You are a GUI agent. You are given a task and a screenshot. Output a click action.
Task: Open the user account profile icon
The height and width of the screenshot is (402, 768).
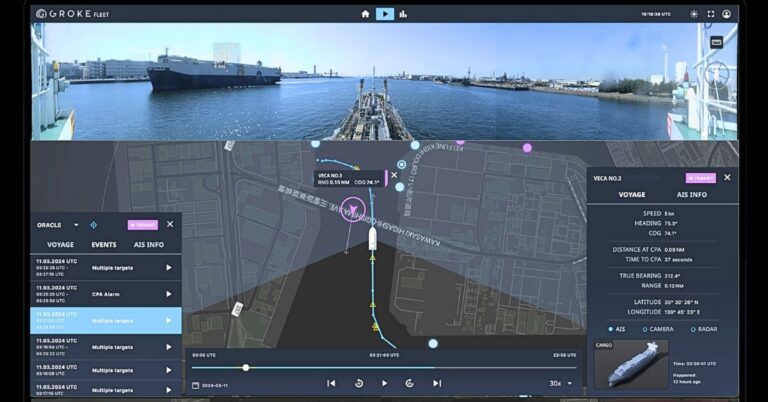727,14
